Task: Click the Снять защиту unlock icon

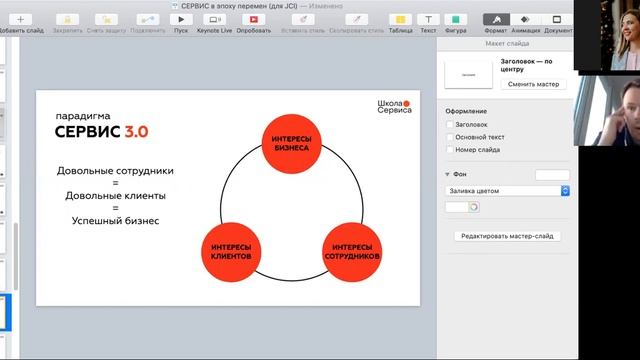Action: tap(106, 19)
